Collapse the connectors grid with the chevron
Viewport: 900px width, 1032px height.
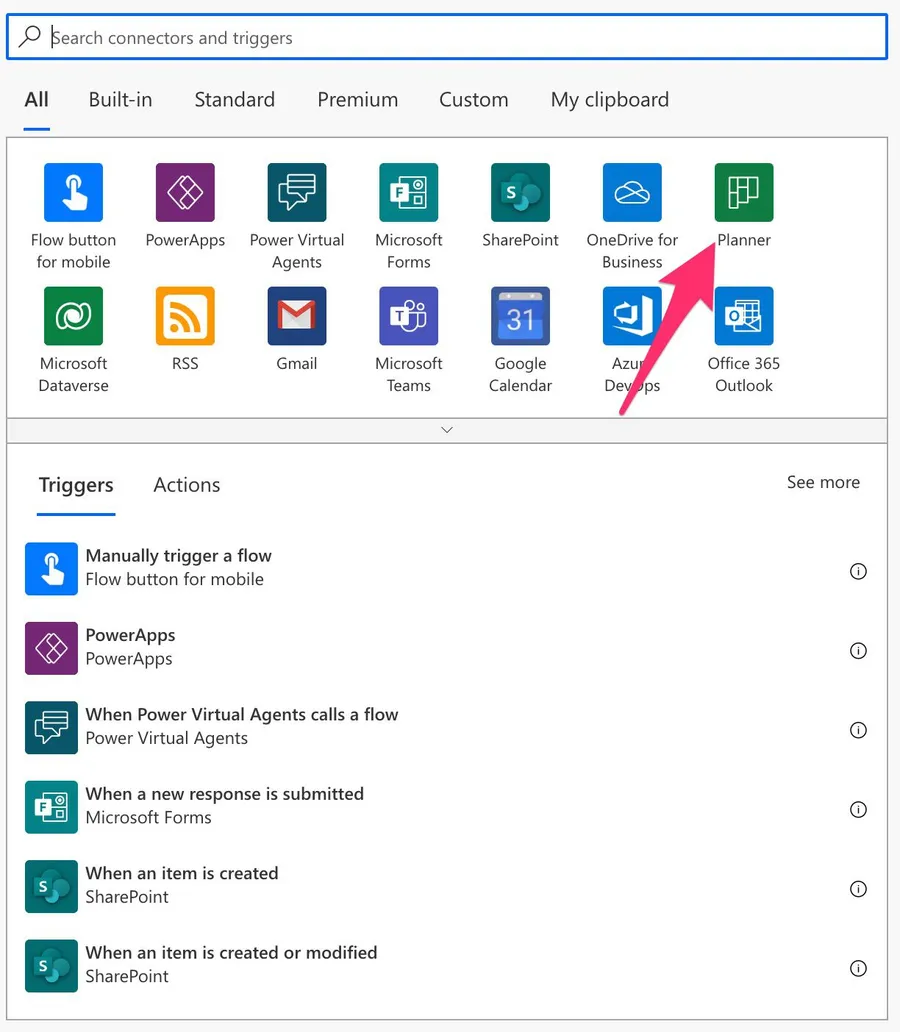(x=447, y=430)
